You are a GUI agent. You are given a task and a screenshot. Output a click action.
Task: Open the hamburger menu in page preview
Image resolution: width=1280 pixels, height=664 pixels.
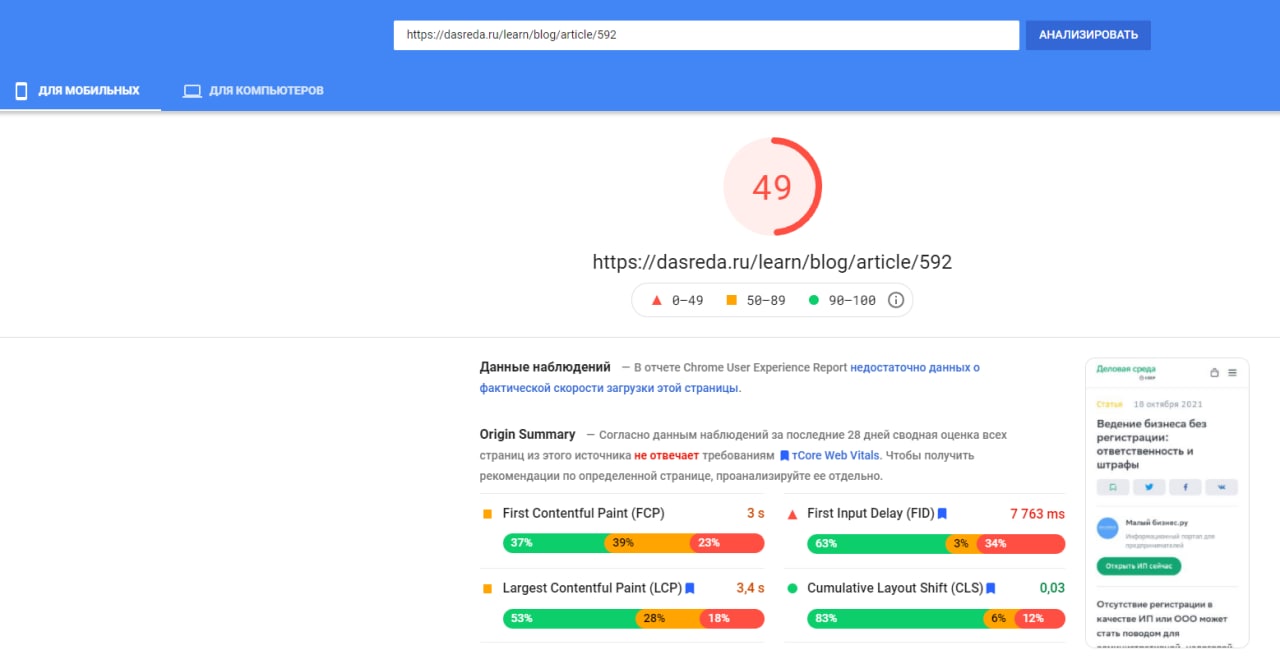(1232, 373)
